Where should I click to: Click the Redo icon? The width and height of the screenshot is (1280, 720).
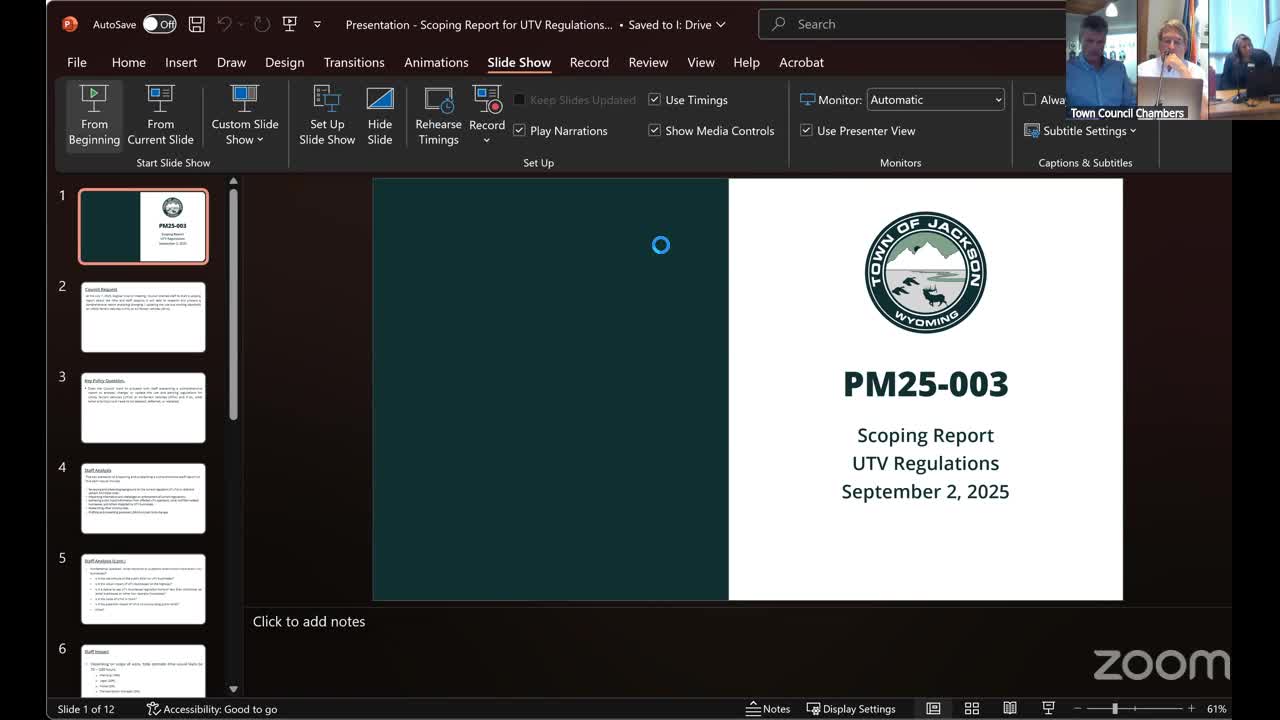261,24
